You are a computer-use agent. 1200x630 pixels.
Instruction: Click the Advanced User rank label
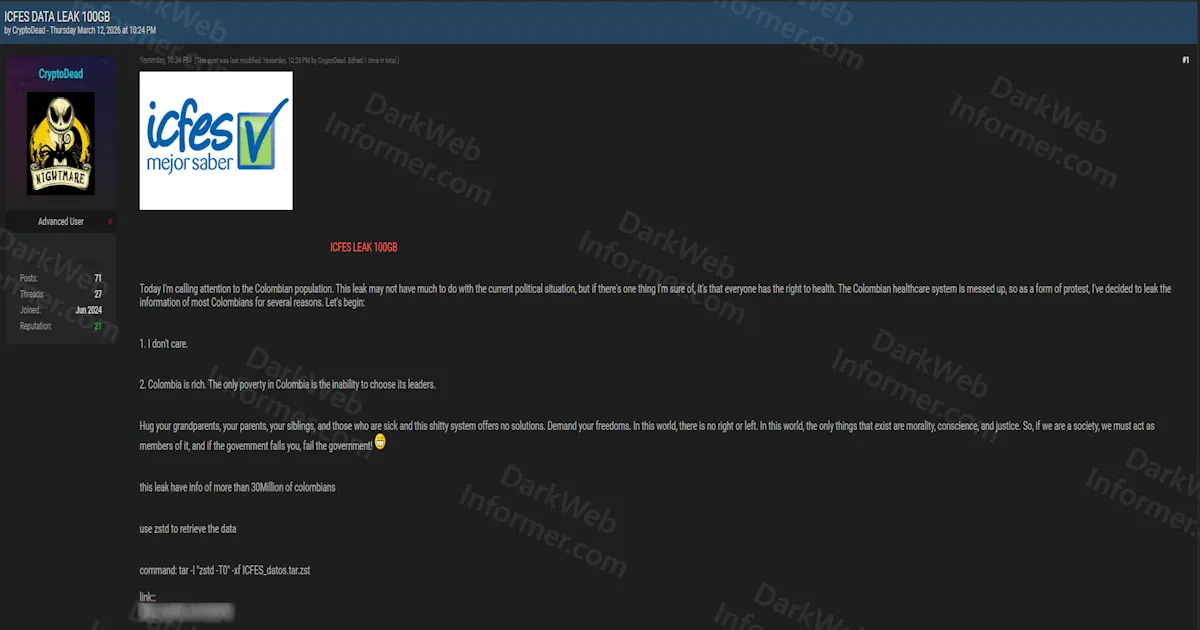[x=61, y=221]
